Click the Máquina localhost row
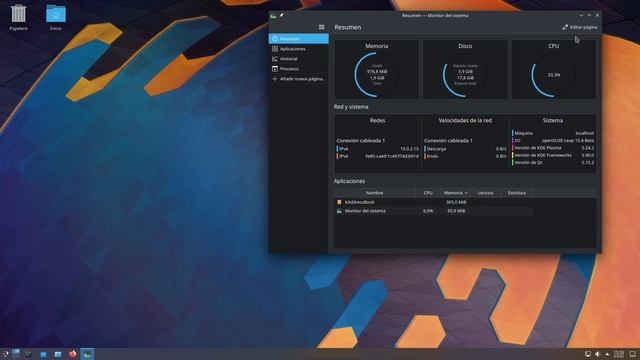Viewport: 640px width, 360px height. [x=553, y=133]
